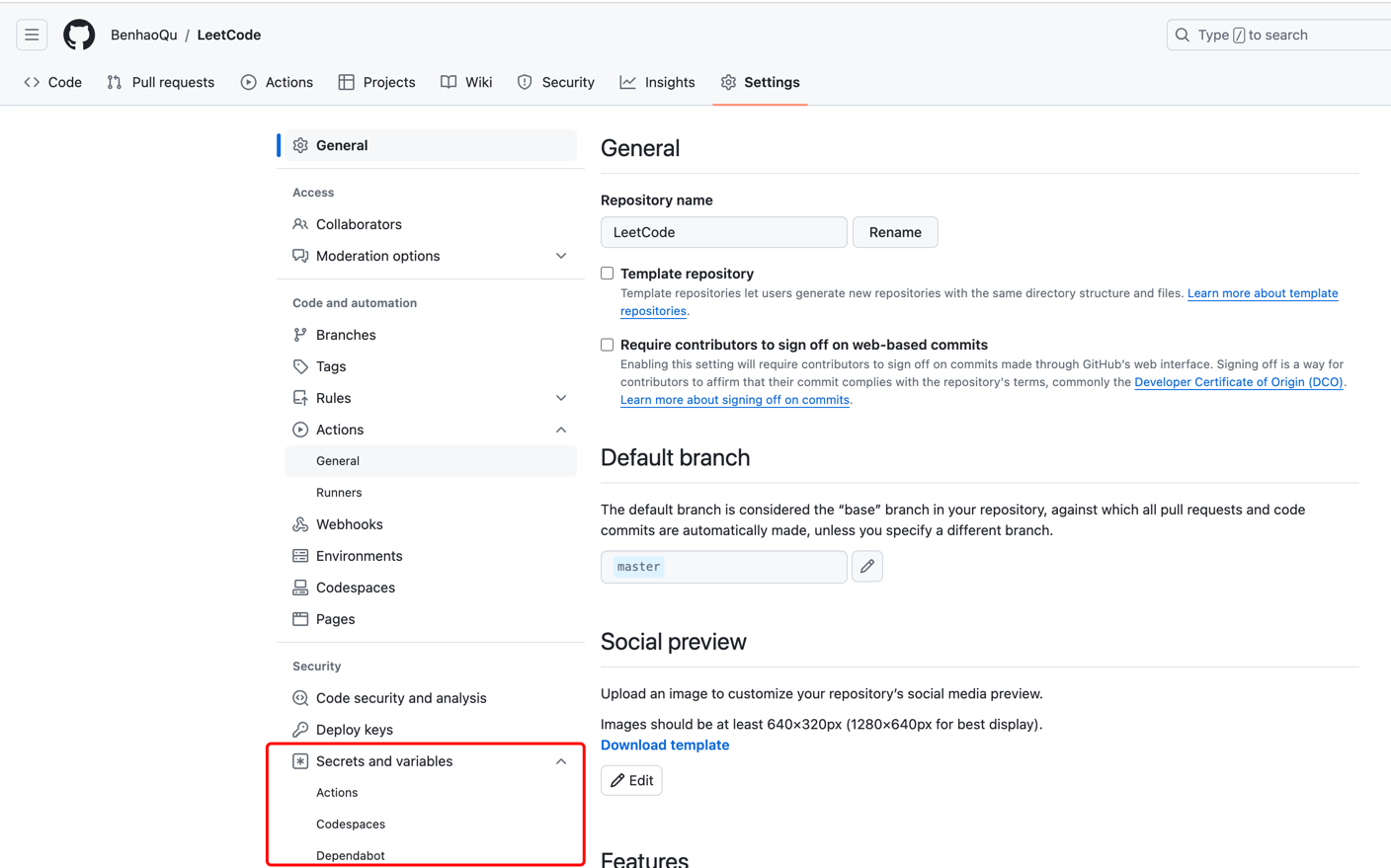Expand the Moderation options section
This screenshot has width=1391, height=868.
point(561,255)
